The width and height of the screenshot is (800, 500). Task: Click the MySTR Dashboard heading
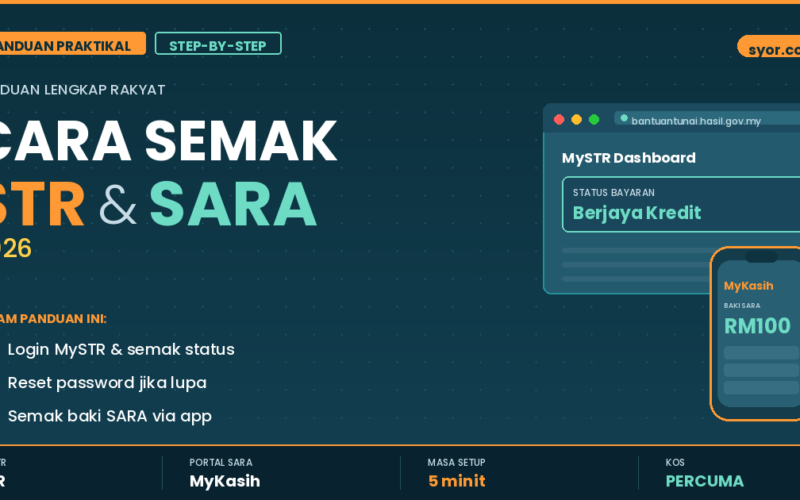pyautogui.click(x=629, y=158)
